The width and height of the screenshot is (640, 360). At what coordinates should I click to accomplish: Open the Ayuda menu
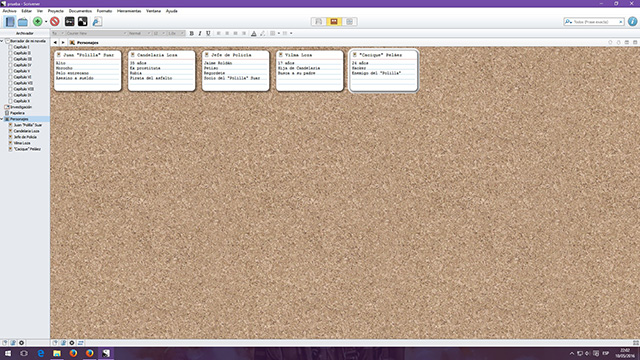172,11
